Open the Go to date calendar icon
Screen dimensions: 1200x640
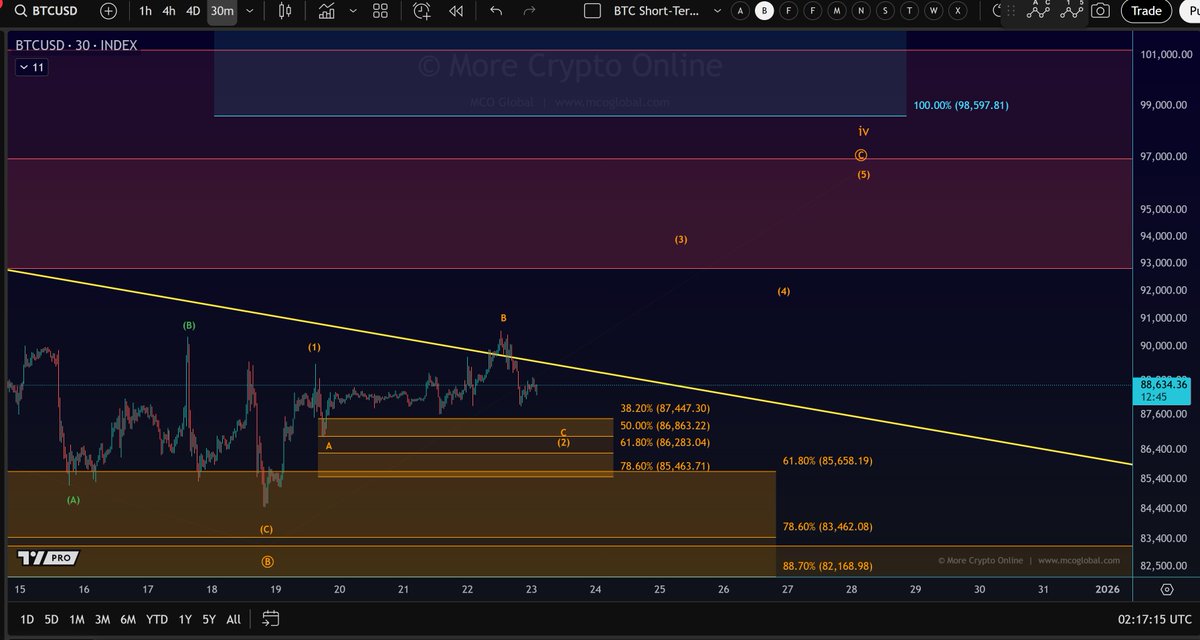(272, 619)
